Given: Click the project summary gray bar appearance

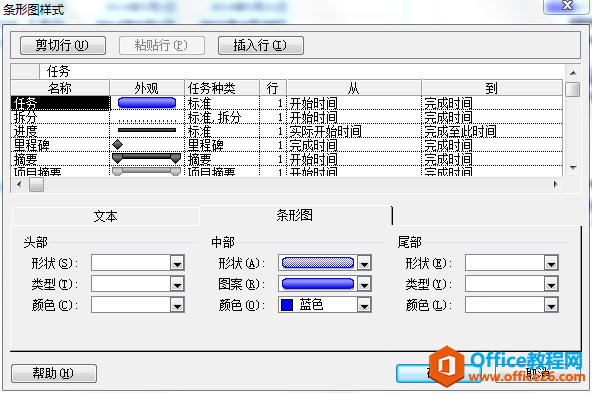Looking at the screenshot, I should (147, 171).
